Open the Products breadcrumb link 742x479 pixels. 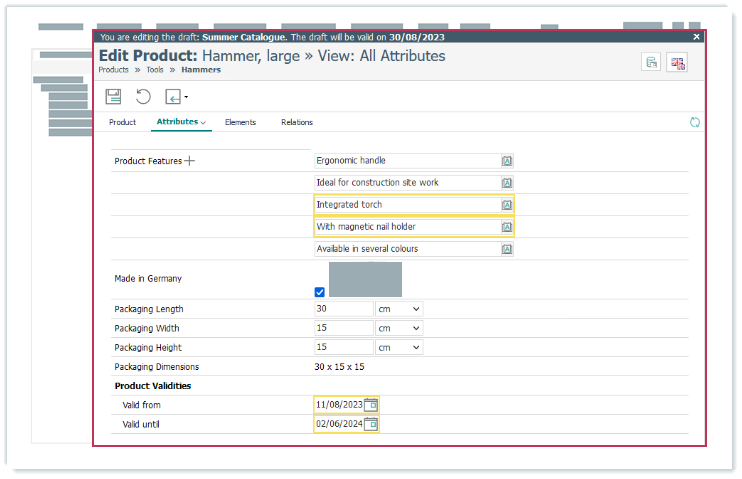[113, 70]
